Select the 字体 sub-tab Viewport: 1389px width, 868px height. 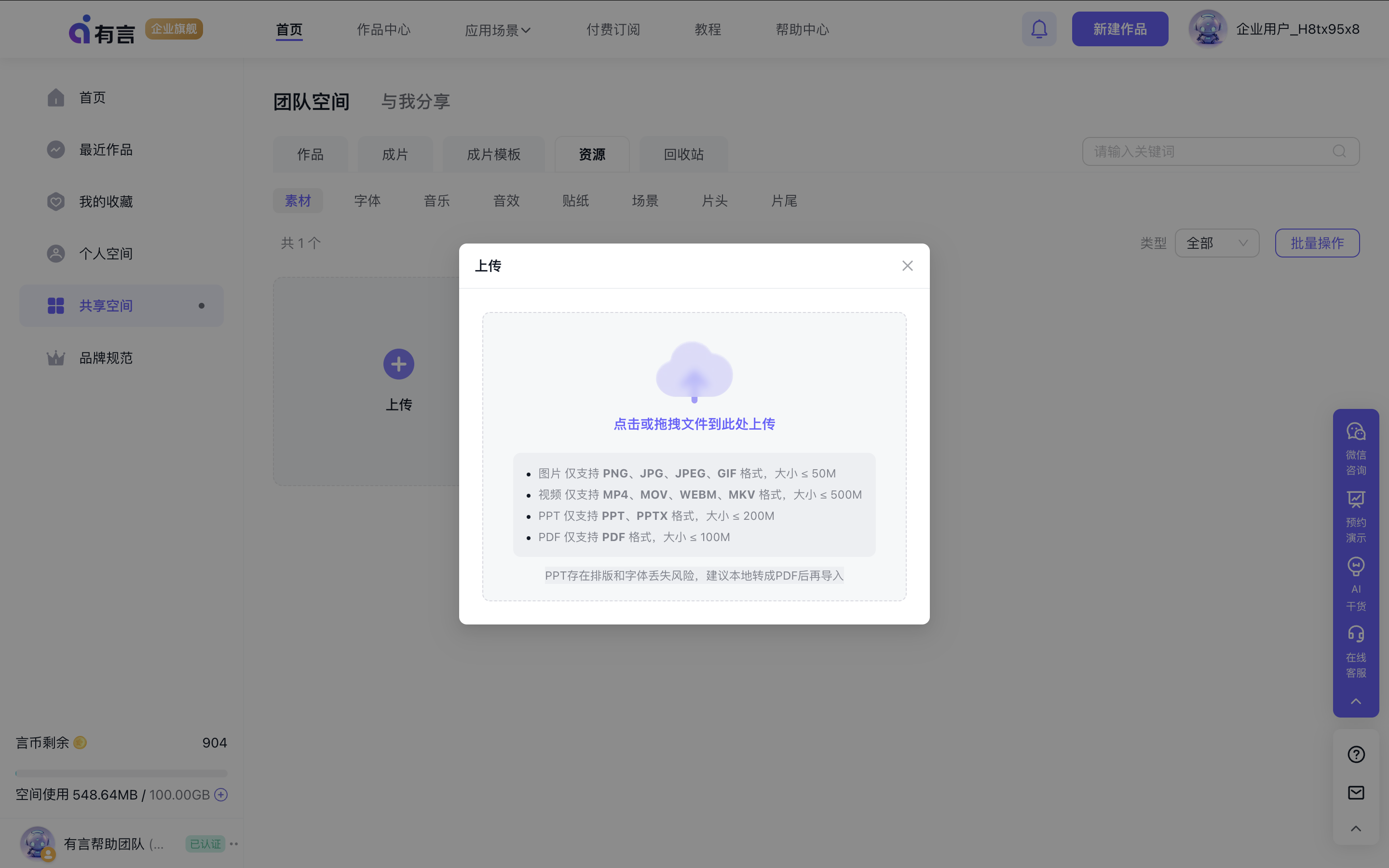pyautogui.click(x=368, y=201)
